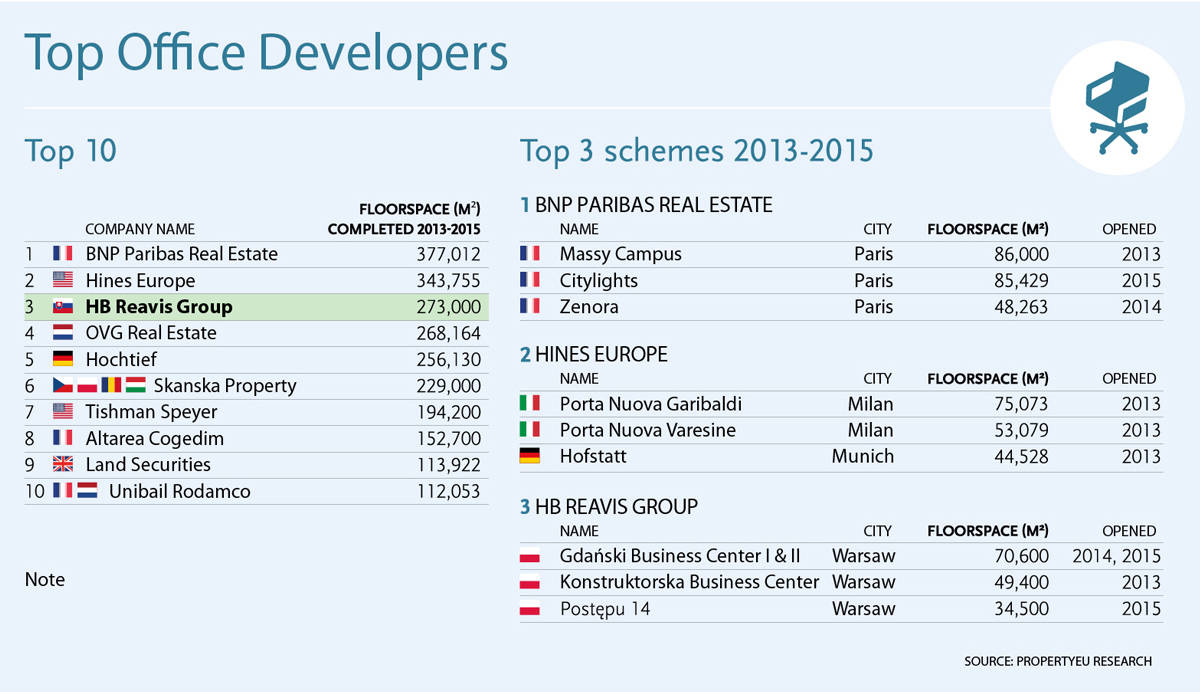Click the Slovak flag beside HB Reavis Group

63,307
